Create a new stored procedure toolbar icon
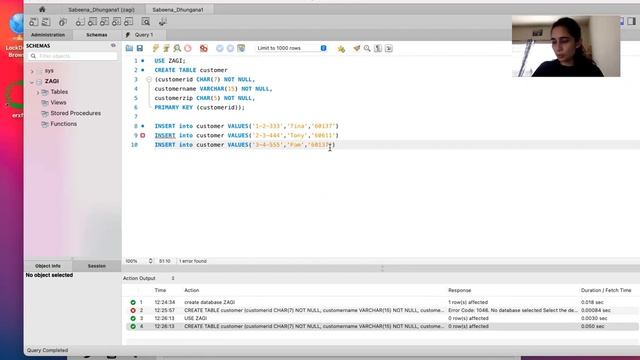640x360 pixels. tap(116, 22)
